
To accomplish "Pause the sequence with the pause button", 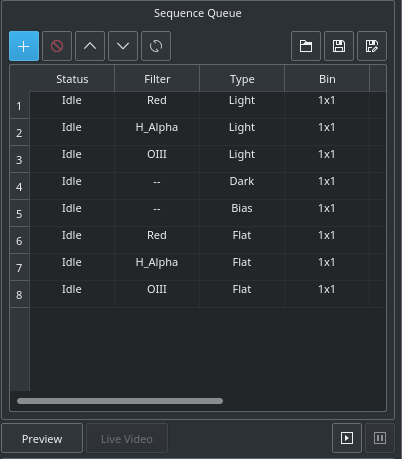I will [380, 438].
